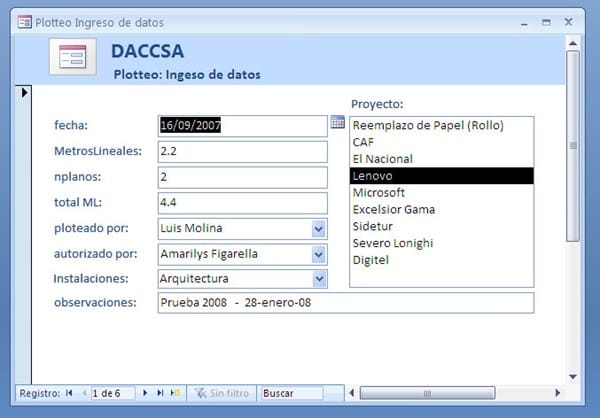Click the vertical scrollbar thumb
This screenshot has height=418, width=600.
(x=573, y=146)
